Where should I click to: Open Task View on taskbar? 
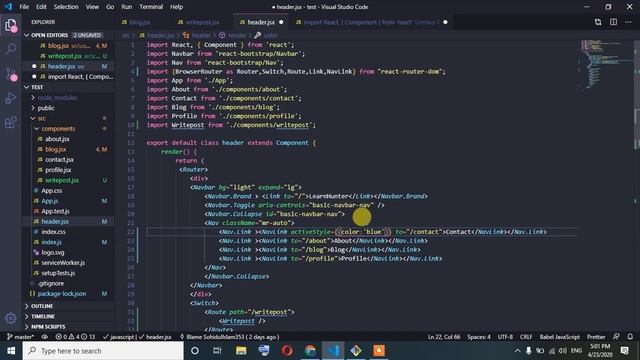pyautogui.click(x=217, y=351)
